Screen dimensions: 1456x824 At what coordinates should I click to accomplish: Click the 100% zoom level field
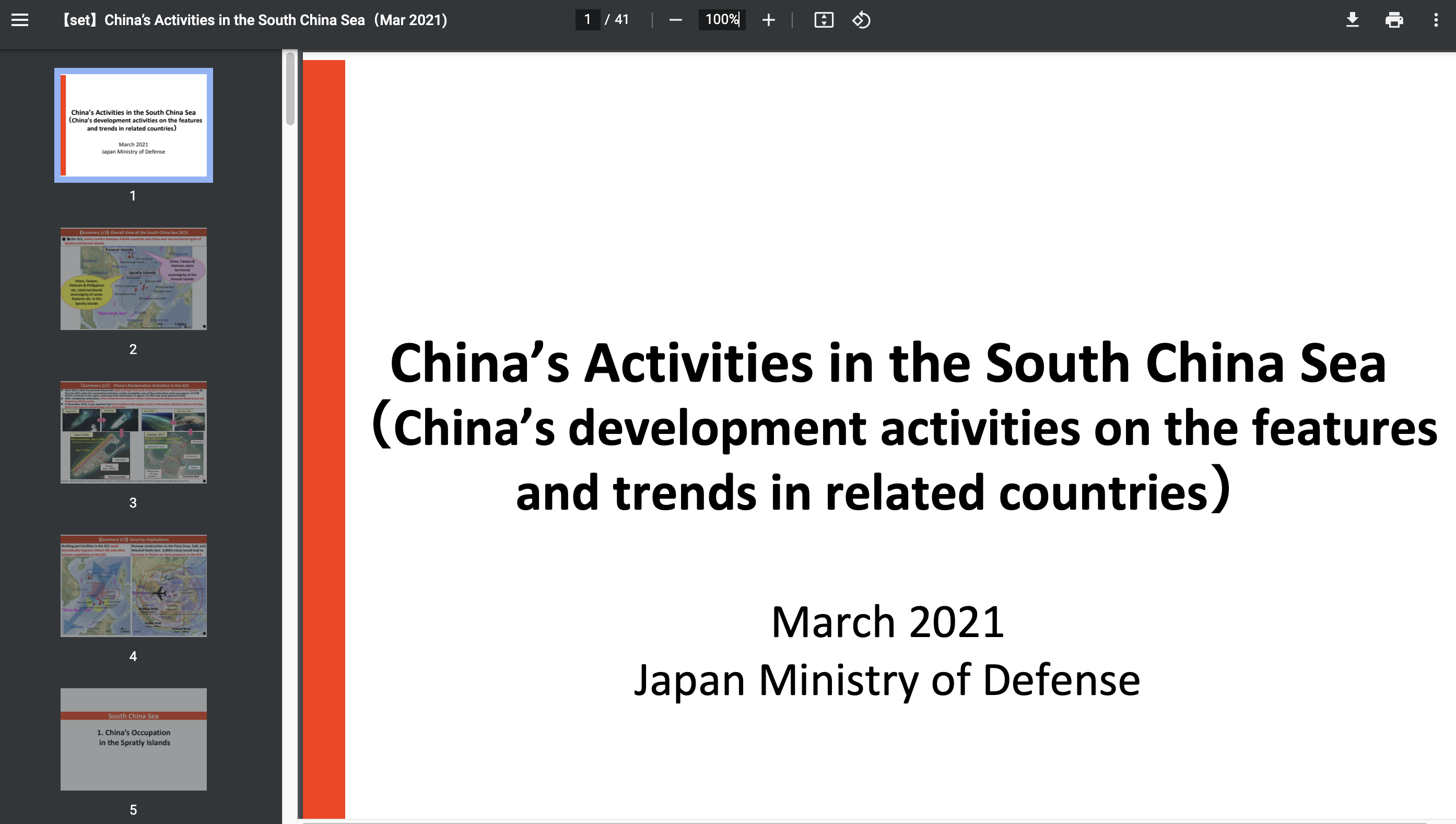[x=722, y=20]
